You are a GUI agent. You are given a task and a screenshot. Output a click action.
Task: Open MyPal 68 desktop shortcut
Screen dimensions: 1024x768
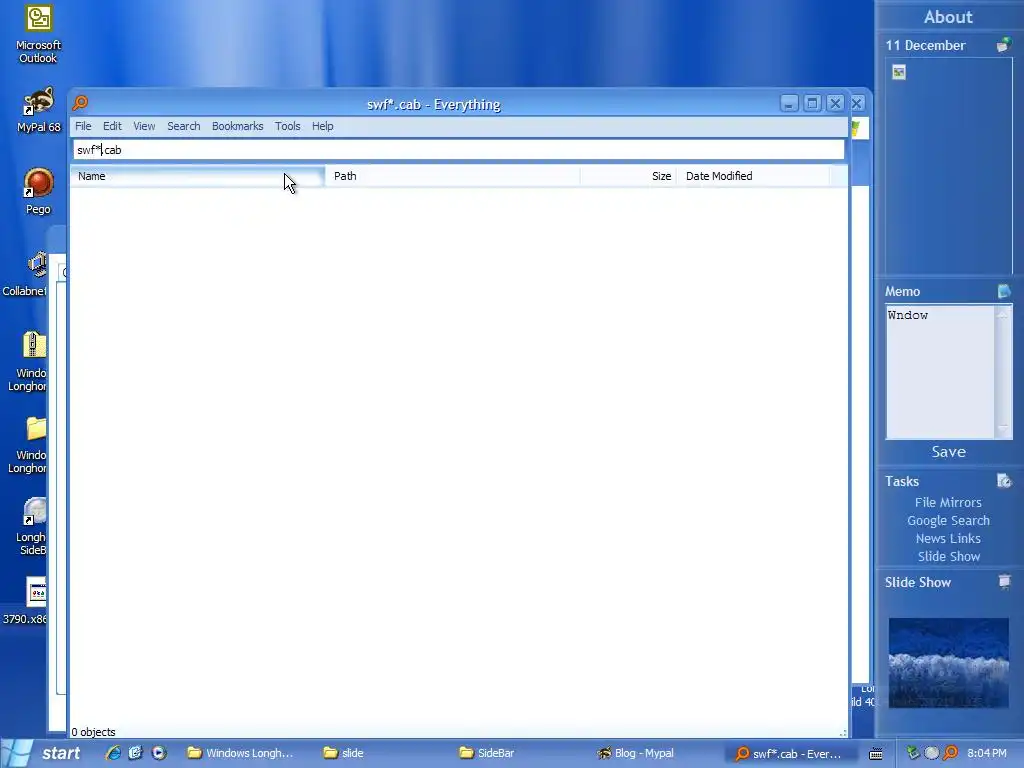[x=39, y=110]
